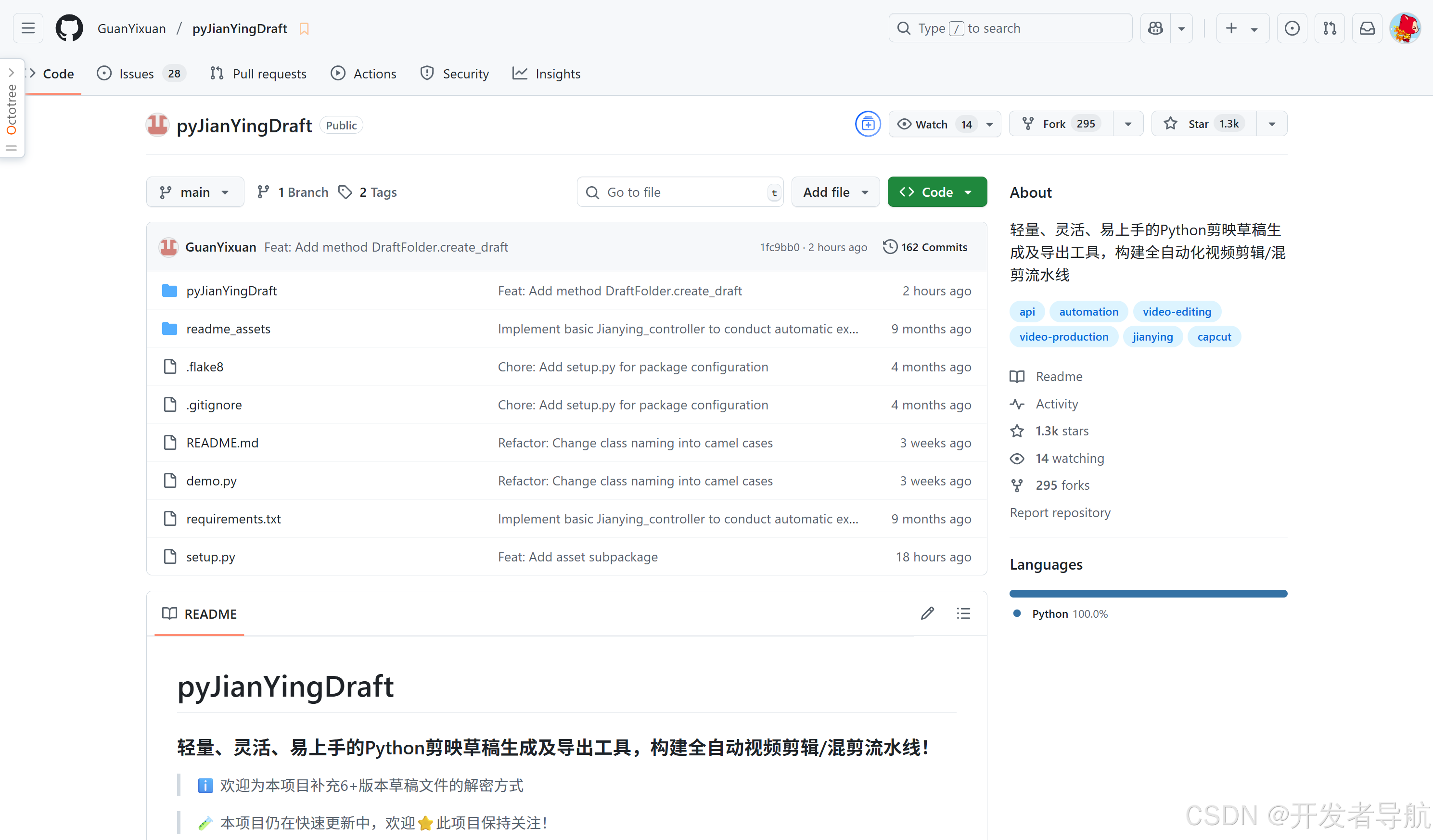Edit README with the pencil icon
This screenshot has height=840, width=1433.
point(927,614)
